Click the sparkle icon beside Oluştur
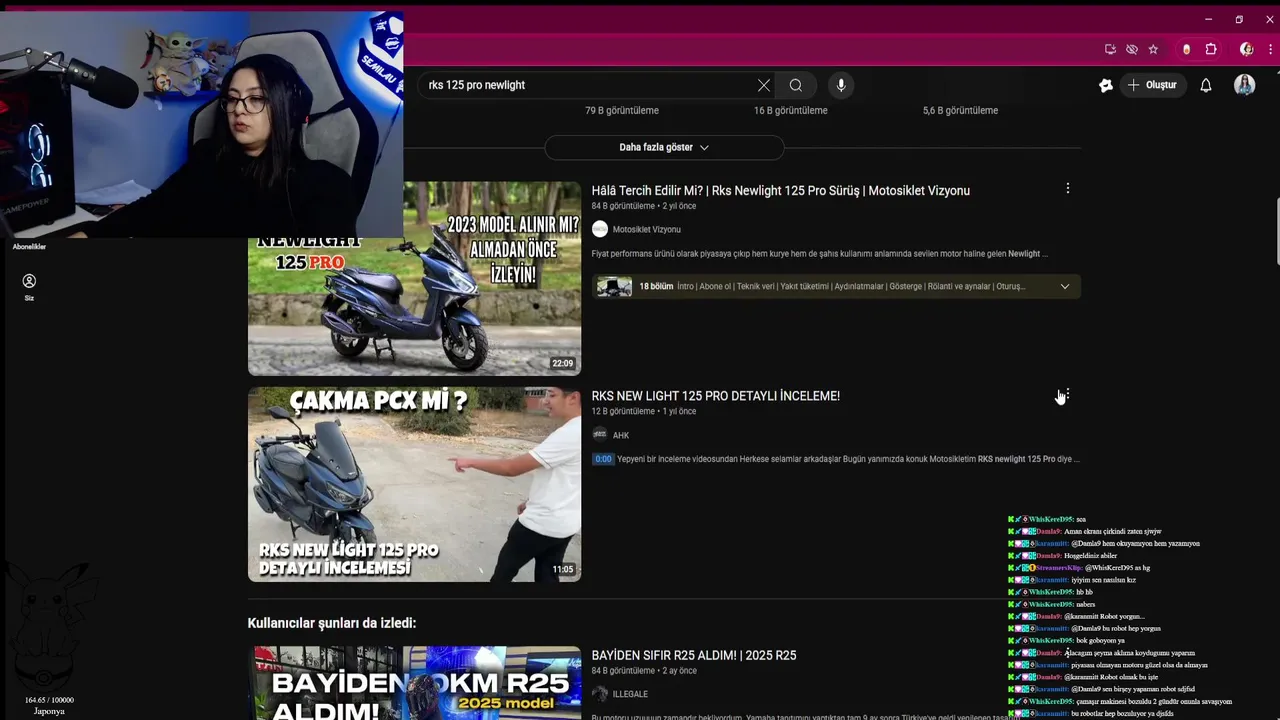 click(1106, 85)
